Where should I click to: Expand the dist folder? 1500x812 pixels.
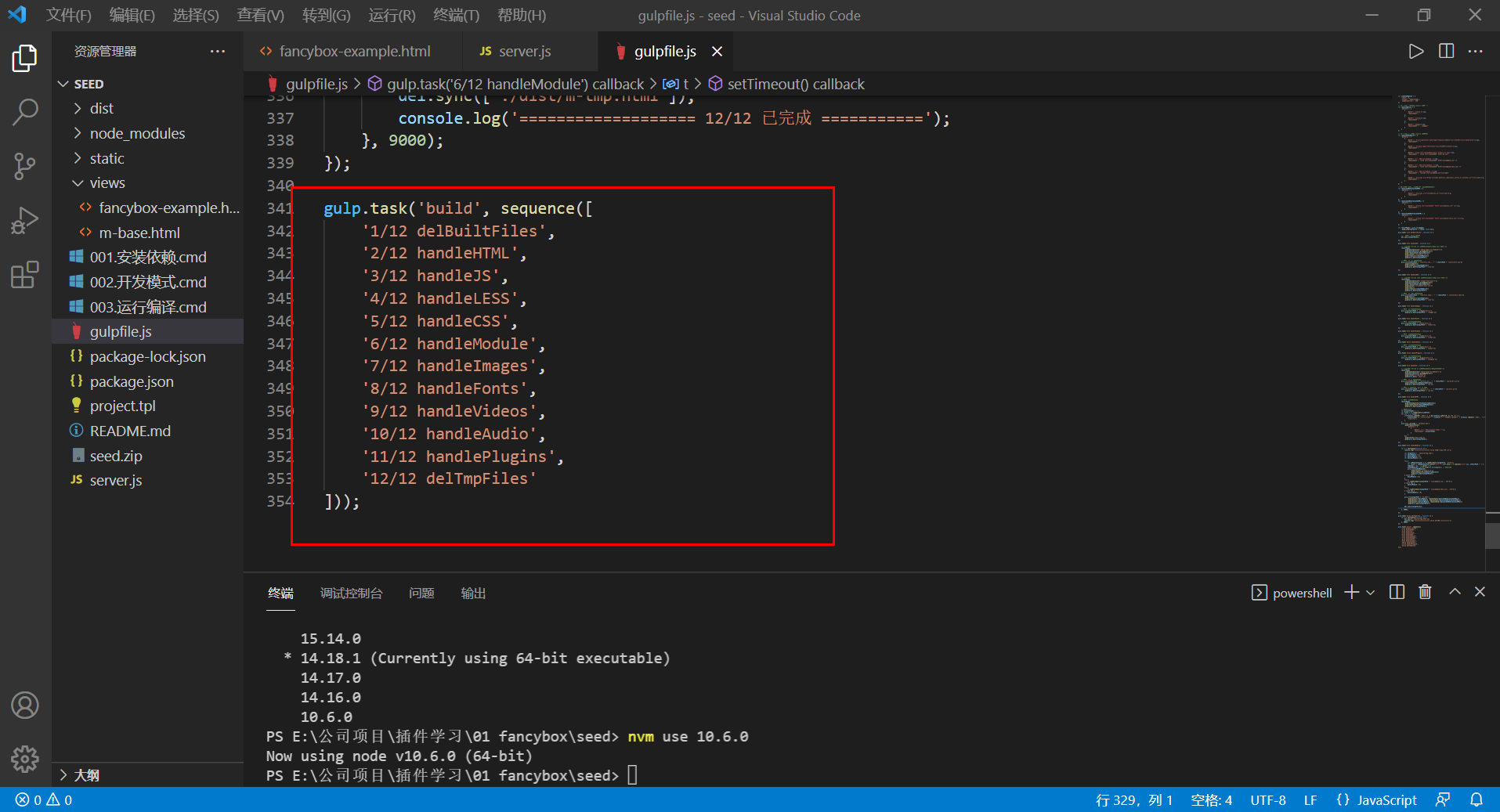(x=147, y=109)
